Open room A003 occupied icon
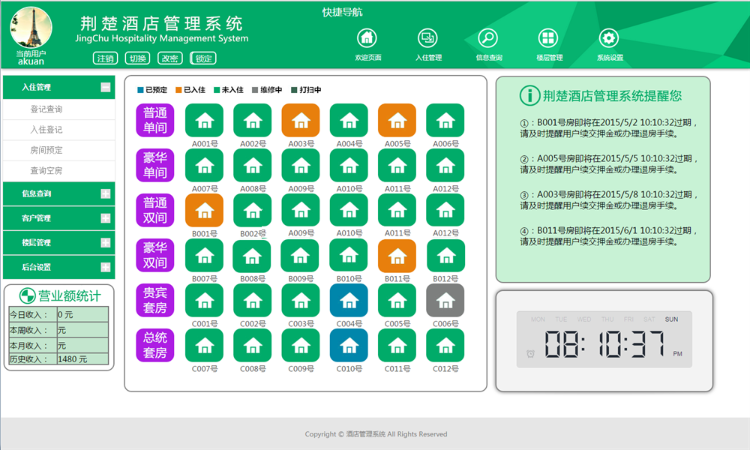Screen dimensions: 750x450 300,121
